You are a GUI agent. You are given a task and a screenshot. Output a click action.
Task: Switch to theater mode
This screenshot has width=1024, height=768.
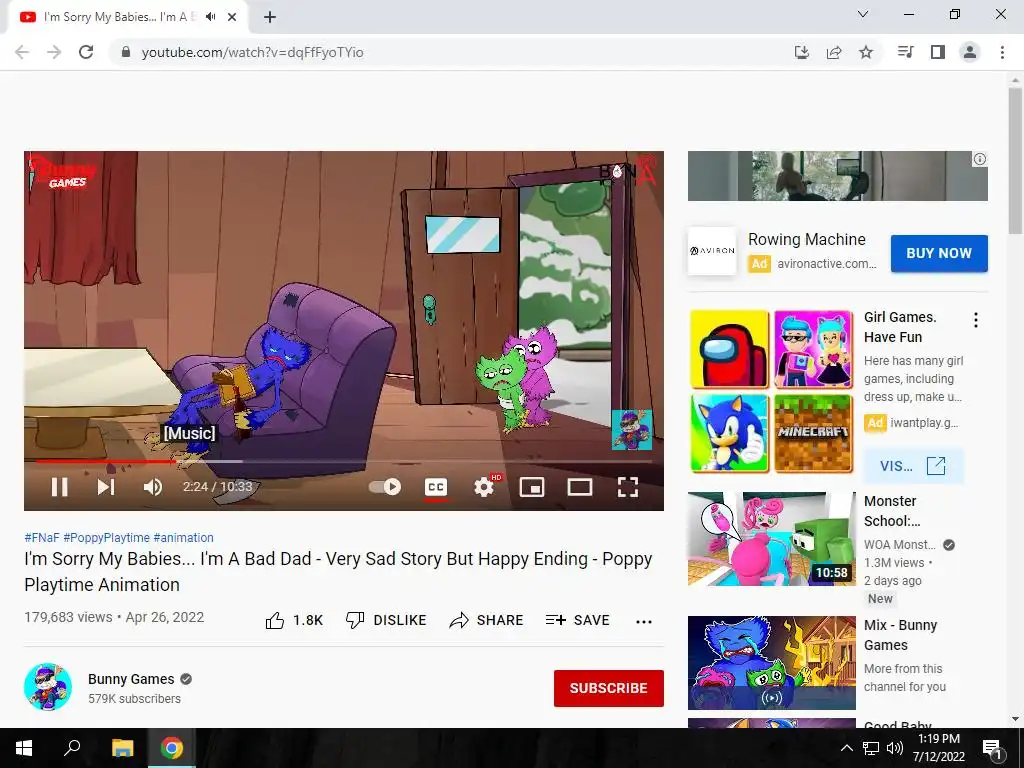tap(579, 487)
